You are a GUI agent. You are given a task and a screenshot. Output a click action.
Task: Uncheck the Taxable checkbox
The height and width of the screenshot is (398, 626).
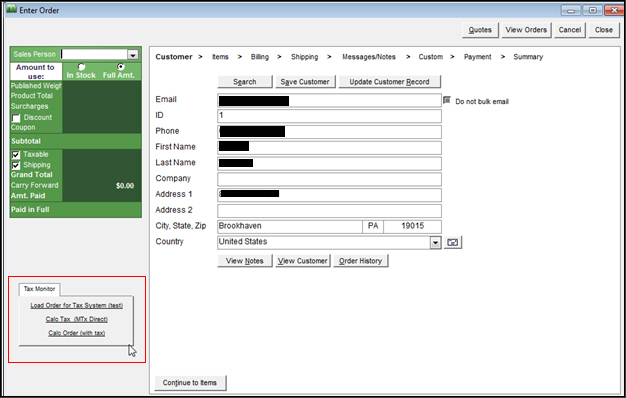16,155
